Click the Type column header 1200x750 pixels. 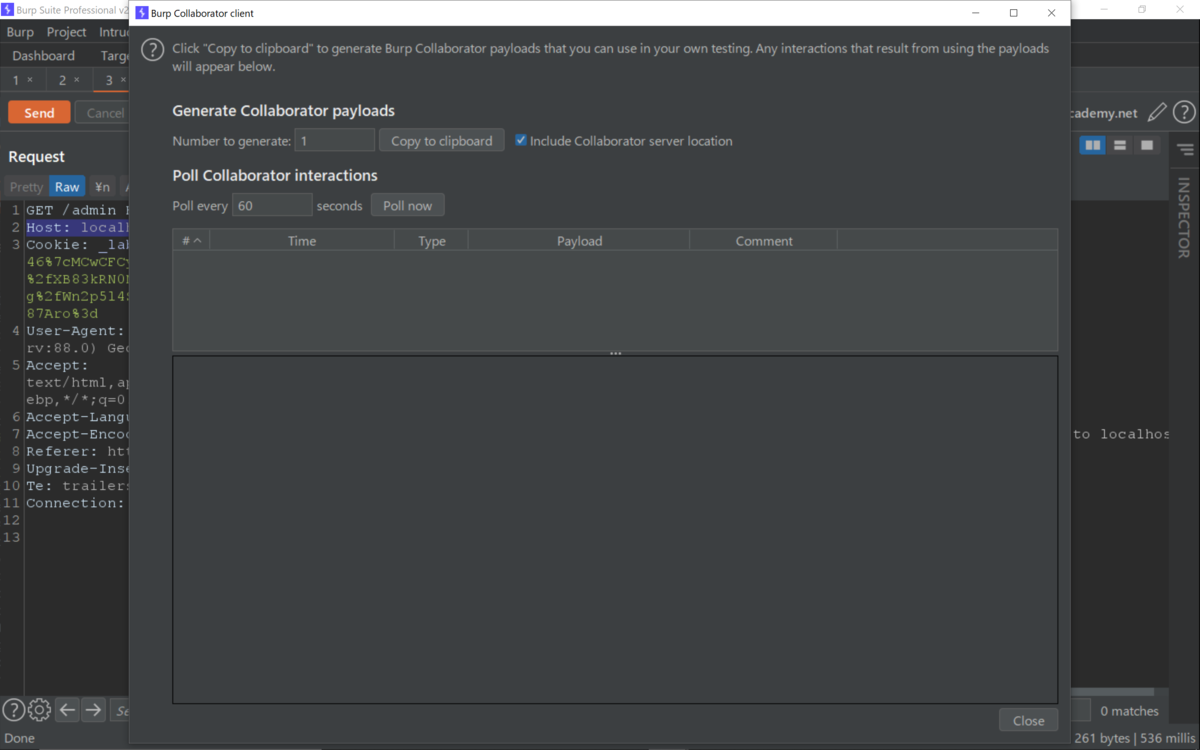(x=431, y=240)
